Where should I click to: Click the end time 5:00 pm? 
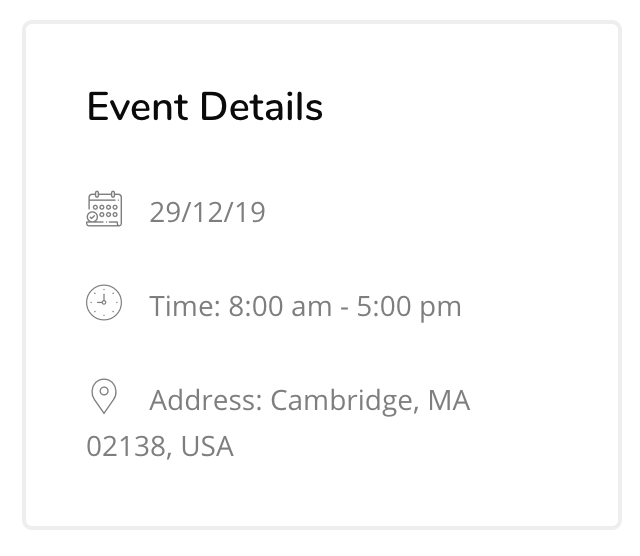click(409, 307)
